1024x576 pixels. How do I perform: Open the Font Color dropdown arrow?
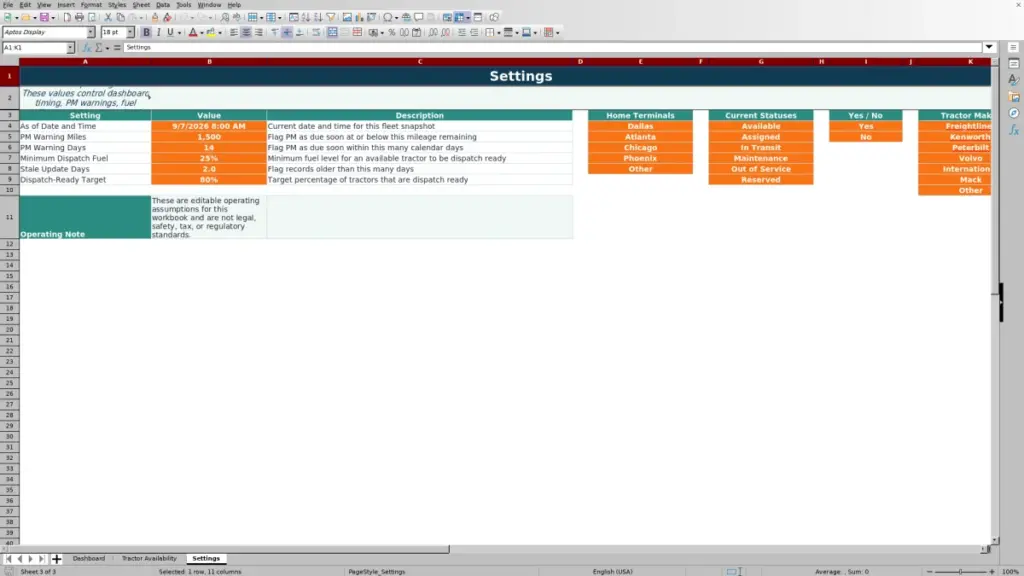(202, 33)
